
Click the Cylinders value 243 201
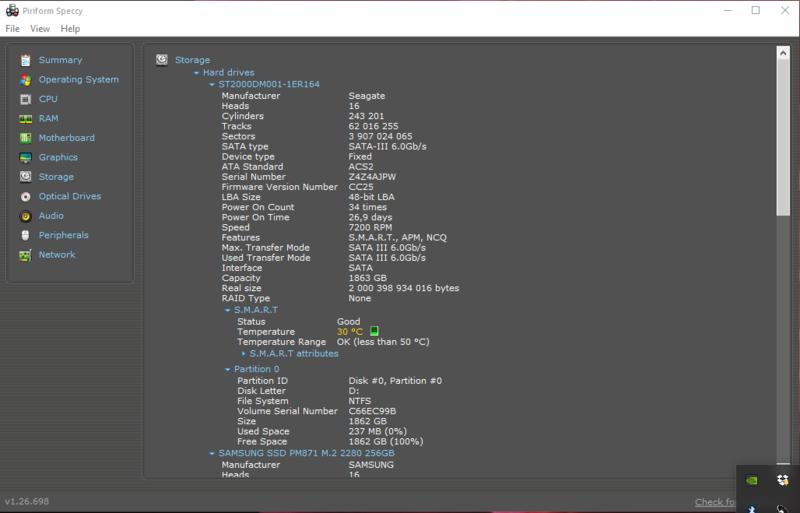[x=366, y=116]
